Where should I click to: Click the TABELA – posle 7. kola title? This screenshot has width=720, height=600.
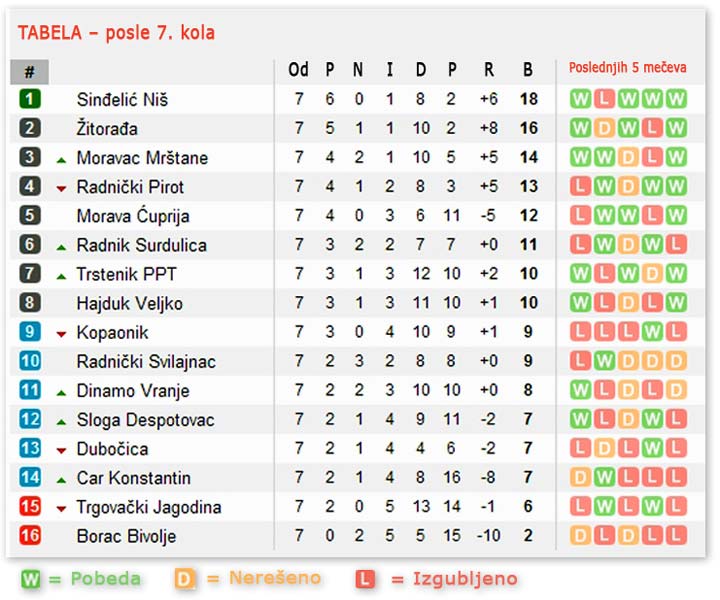pos(116,33)
